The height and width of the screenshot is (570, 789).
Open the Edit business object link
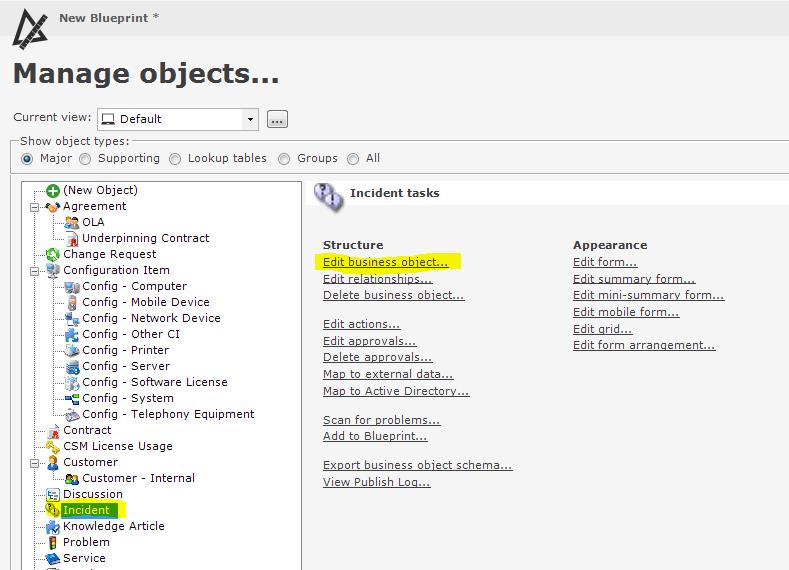385,262
